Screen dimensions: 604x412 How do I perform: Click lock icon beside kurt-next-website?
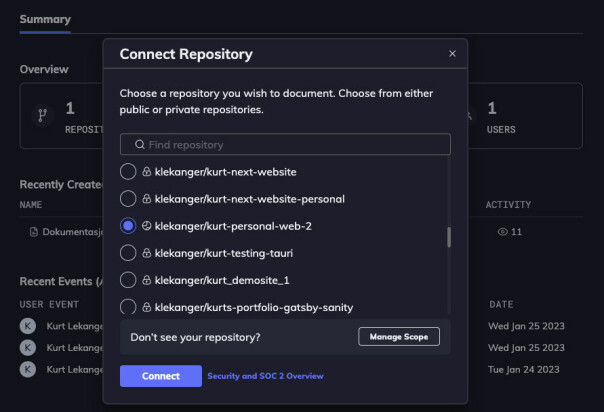click(x=146, y=171)
